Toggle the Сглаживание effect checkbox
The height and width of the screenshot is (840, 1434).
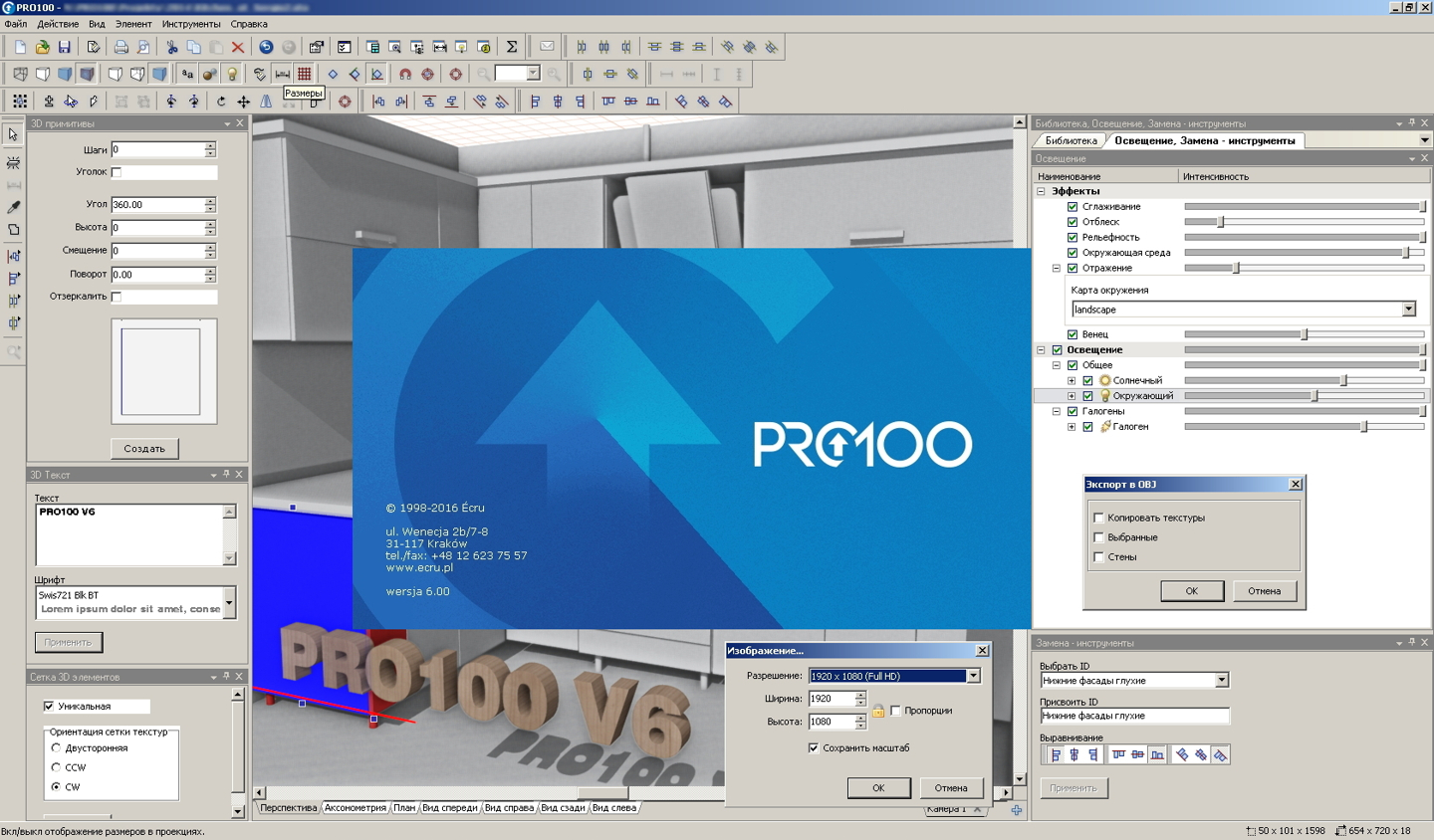pyautogui.click(x=1073, y=207)
